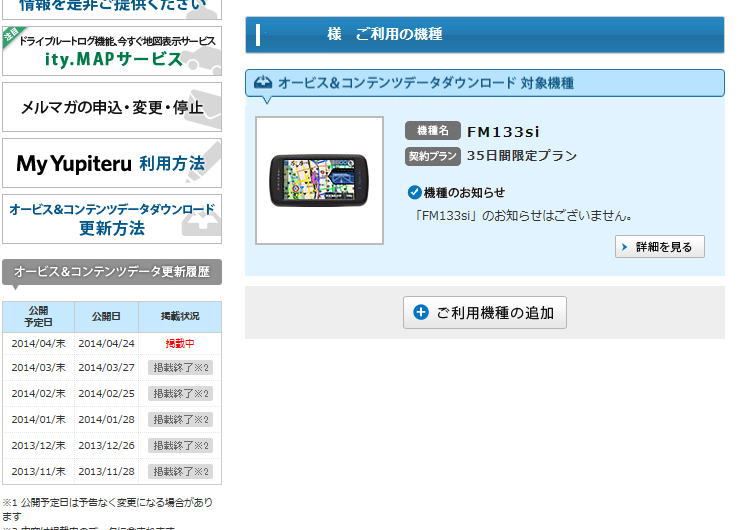Select the 35日間限定プラン text

point(521,156)
